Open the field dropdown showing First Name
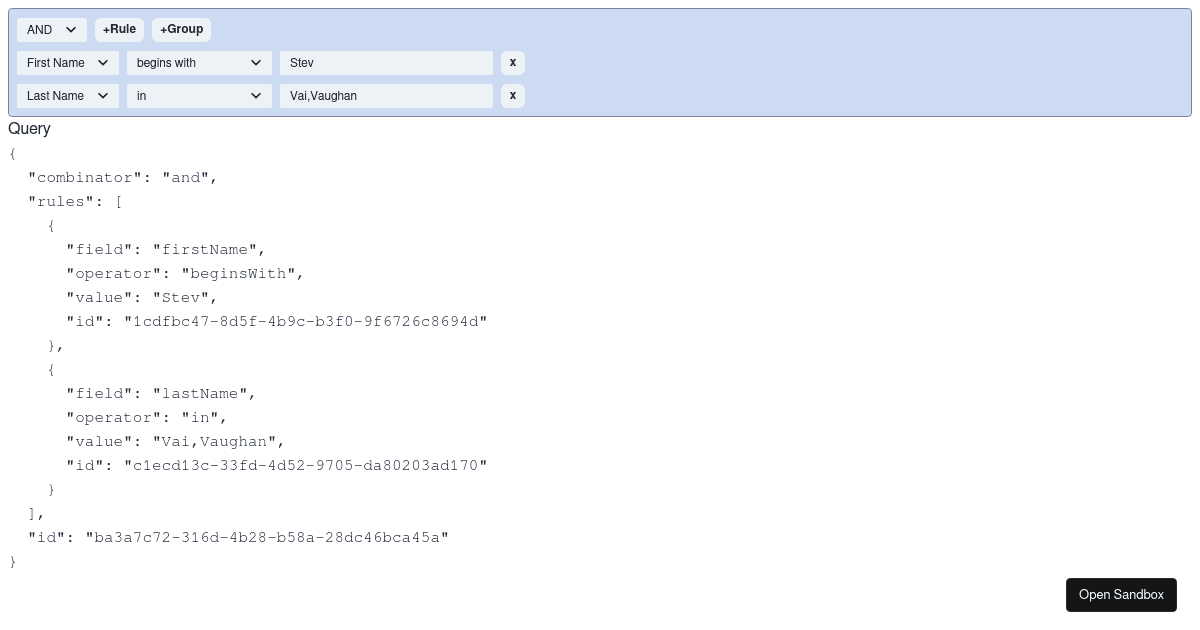 coord(67,62)
